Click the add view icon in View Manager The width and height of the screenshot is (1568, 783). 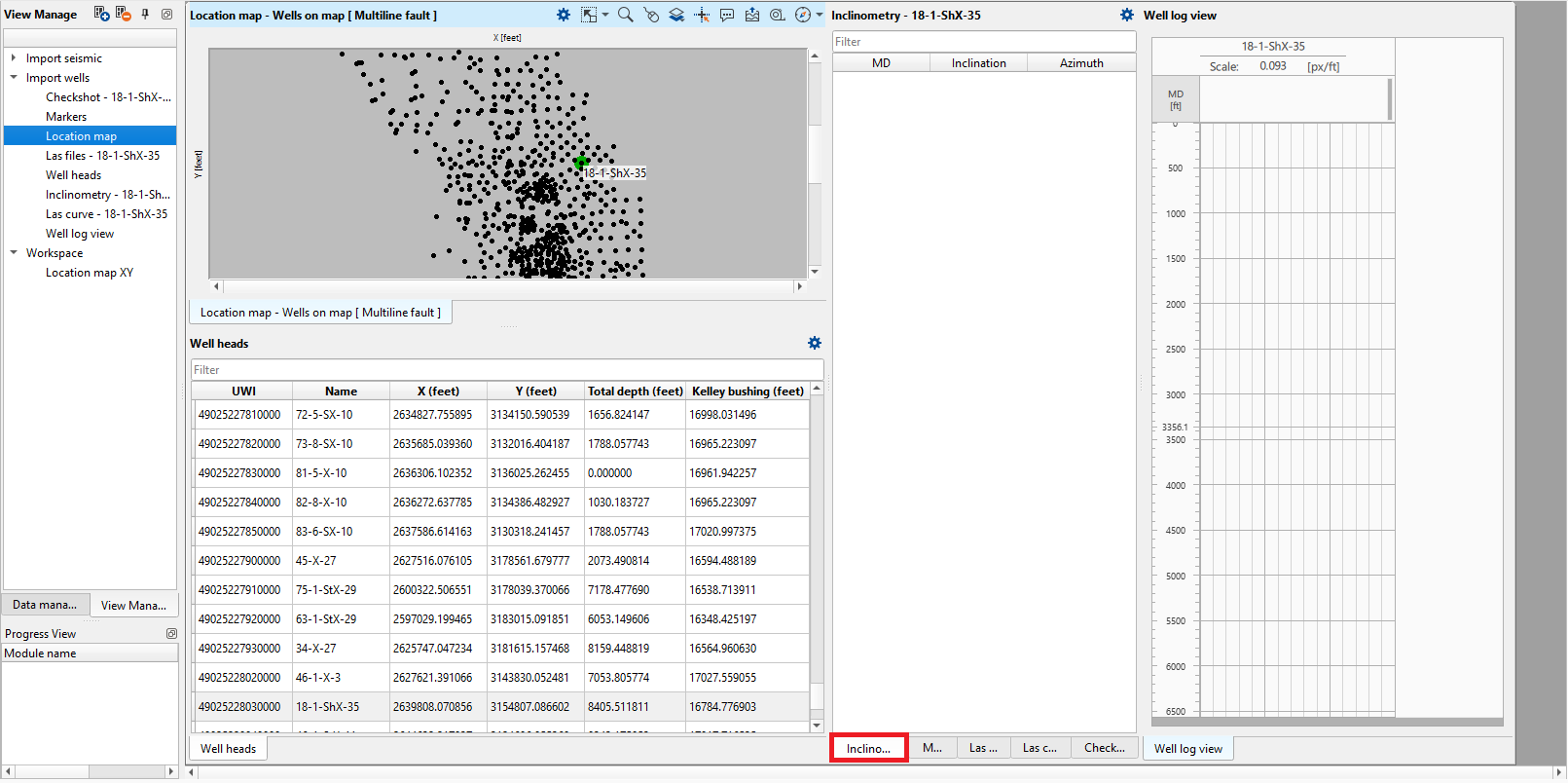click(101, 14)
